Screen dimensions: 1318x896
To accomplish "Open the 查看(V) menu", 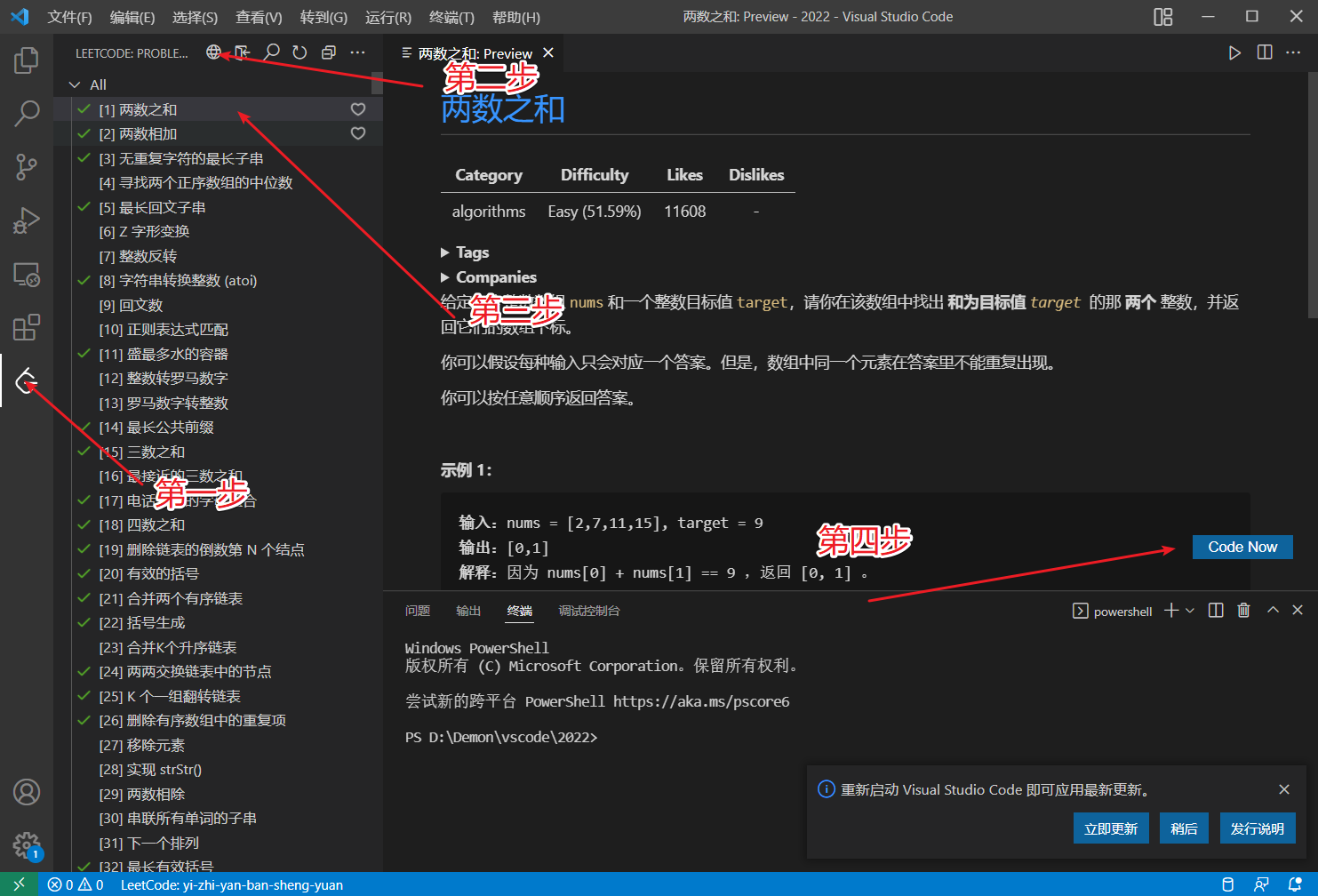I will (259, 17).
